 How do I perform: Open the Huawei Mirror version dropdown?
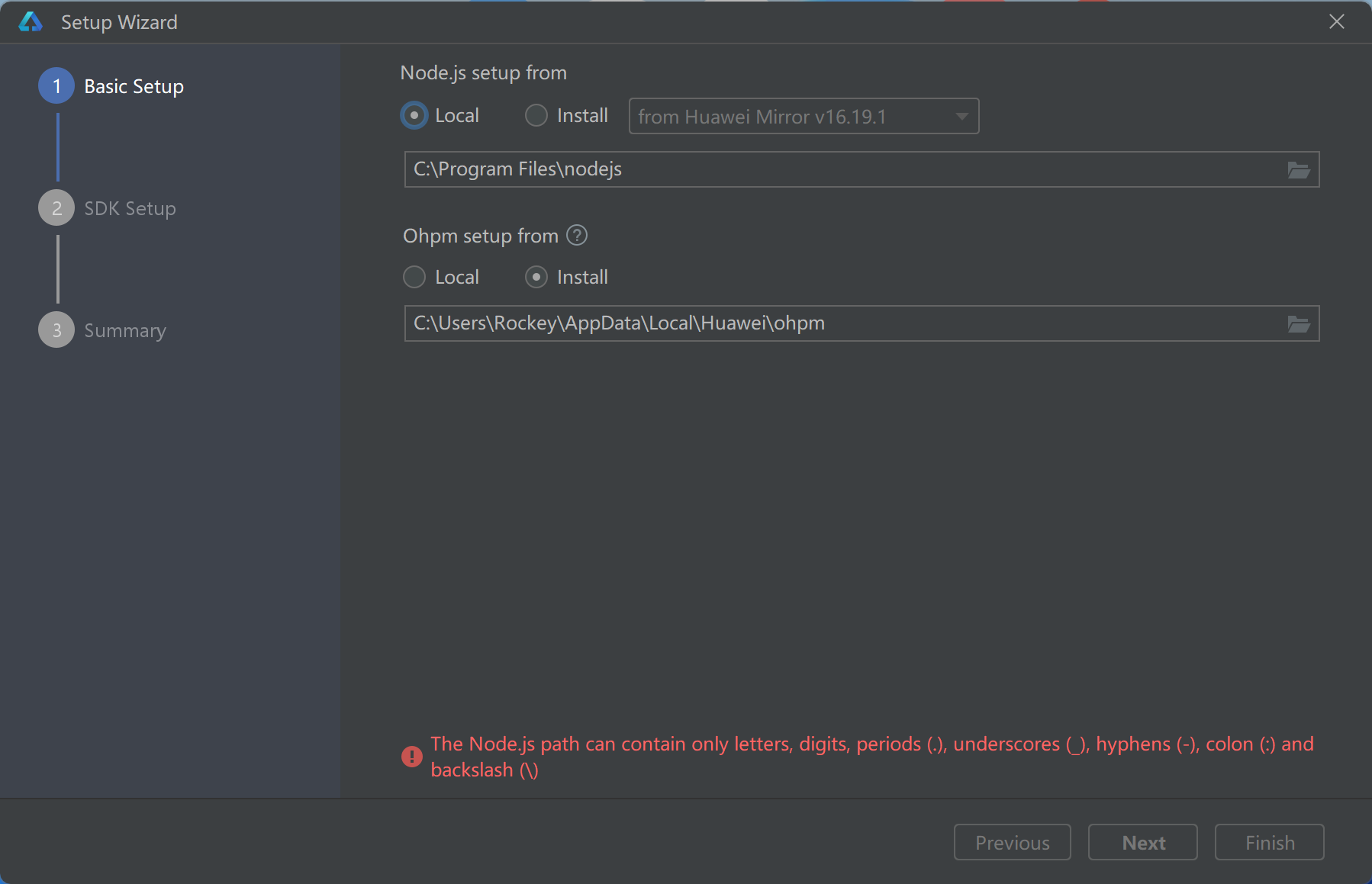point(804,116)
